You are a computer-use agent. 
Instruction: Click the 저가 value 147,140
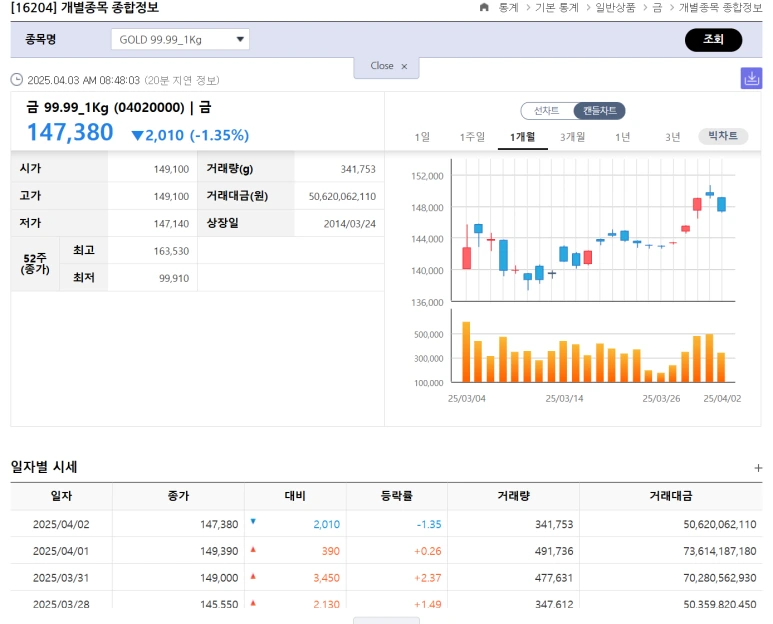[171, 224]
